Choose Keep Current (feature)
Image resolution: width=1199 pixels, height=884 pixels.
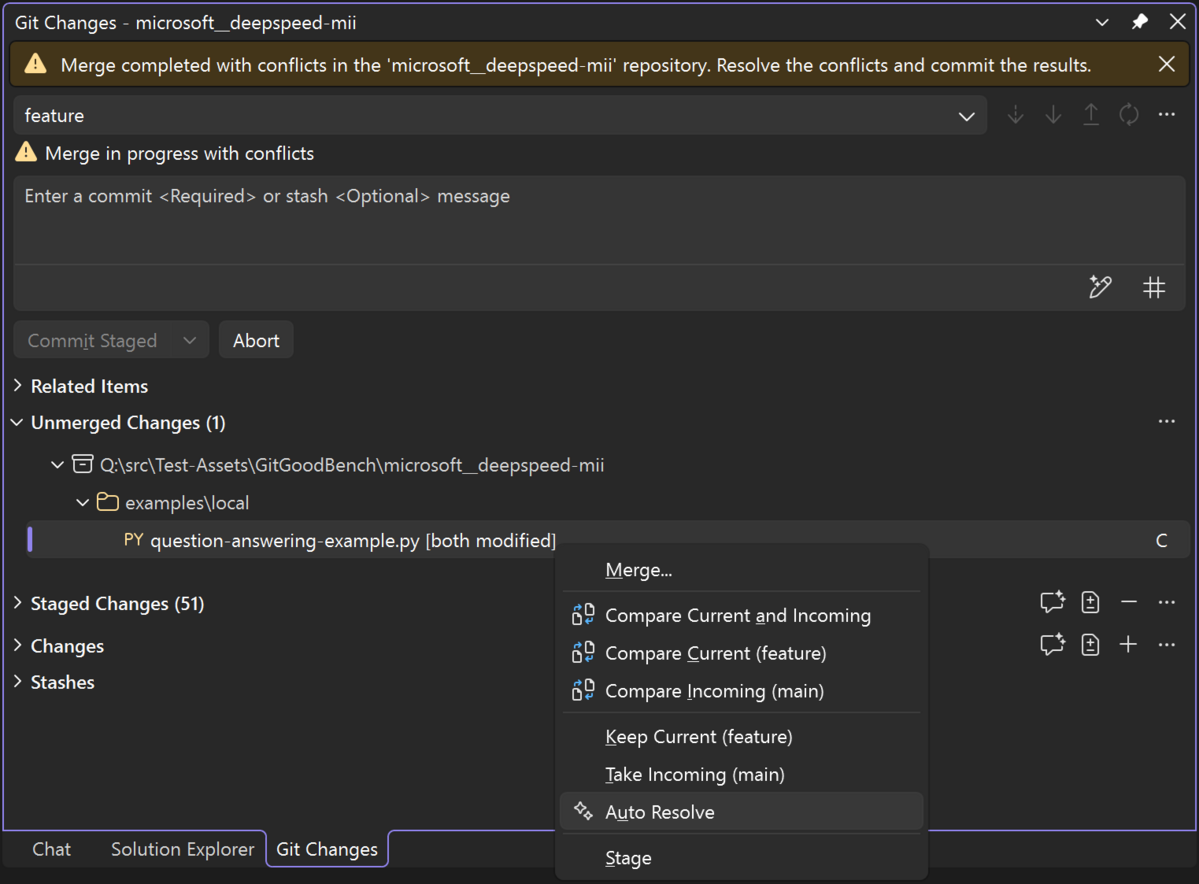(x=741, y=736)
